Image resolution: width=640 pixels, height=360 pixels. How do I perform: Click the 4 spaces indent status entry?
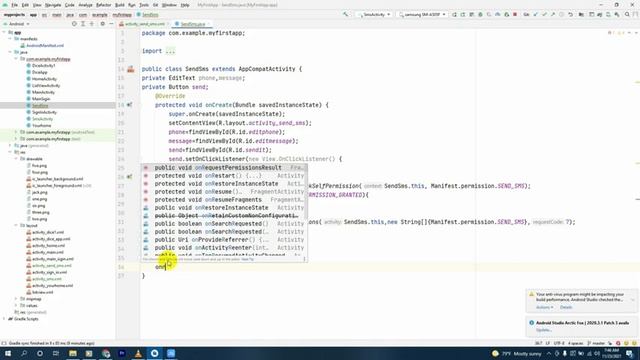click(576, 343)
